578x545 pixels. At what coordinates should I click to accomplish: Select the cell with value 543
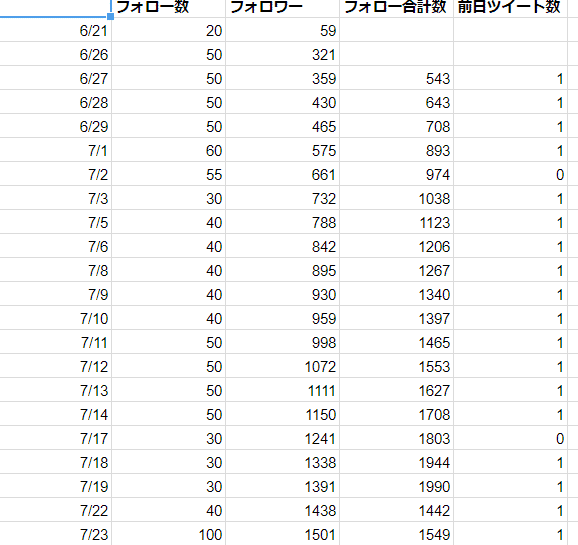(x=396, y=78)
